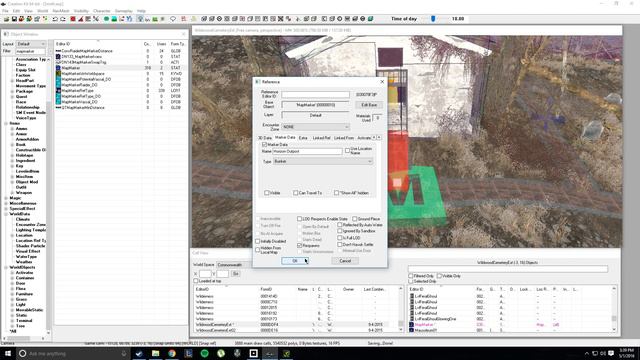
Task: Check the Visible marker option
Action: click(267, 193)
